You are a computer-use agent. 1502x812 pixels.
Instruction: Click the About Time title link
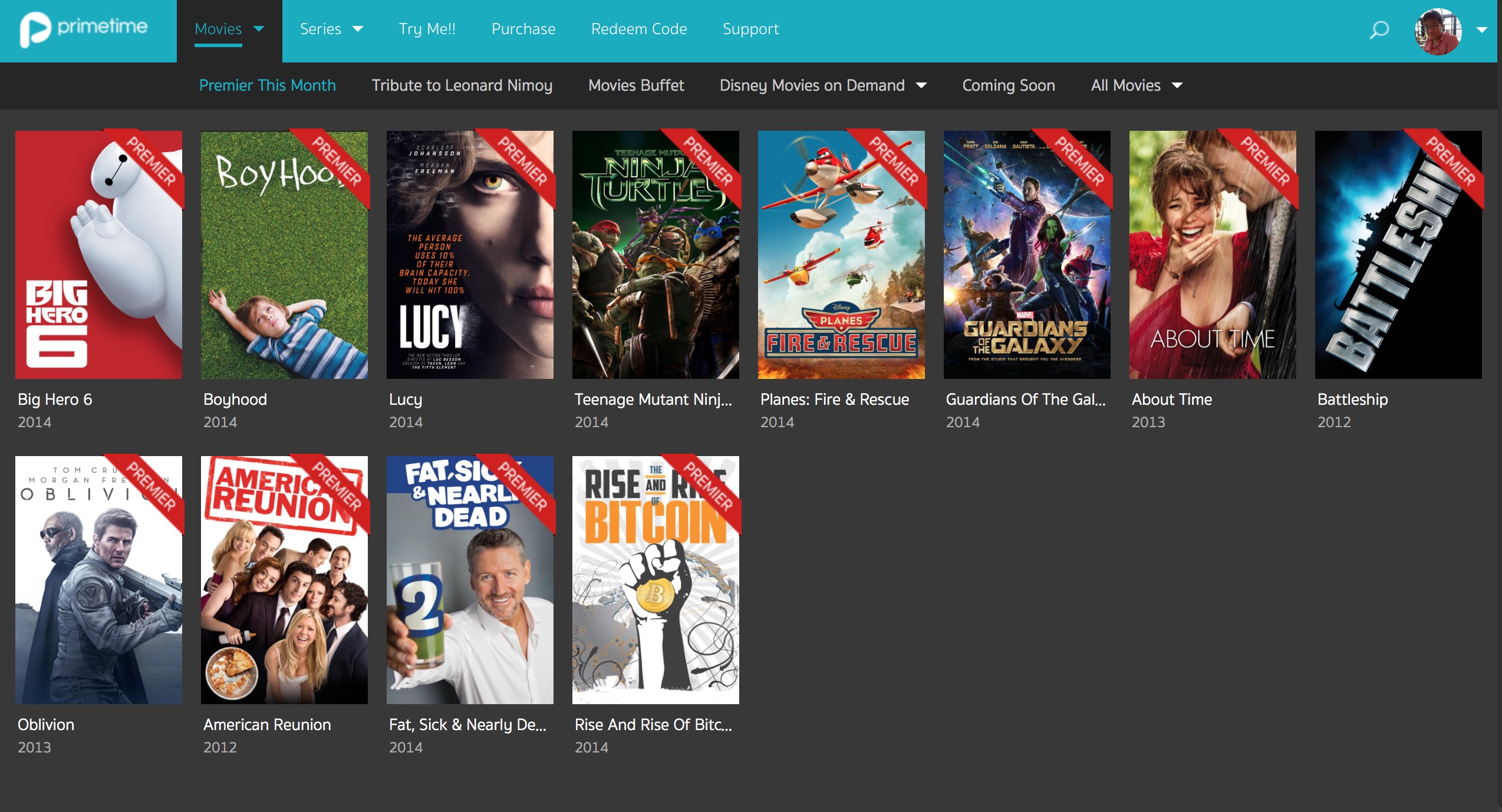pyautogui.click(x=1172, y=400)
